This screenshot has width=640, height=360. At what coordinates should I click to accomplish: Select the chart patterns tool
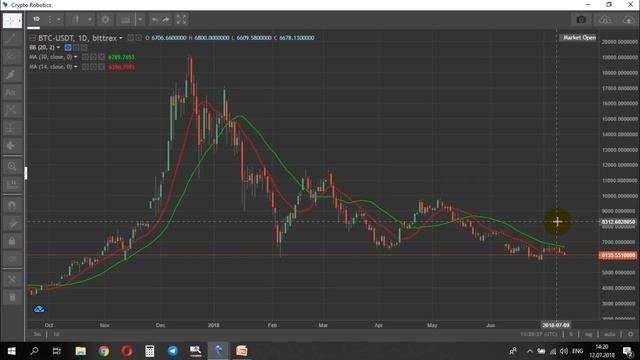point(11,110)
